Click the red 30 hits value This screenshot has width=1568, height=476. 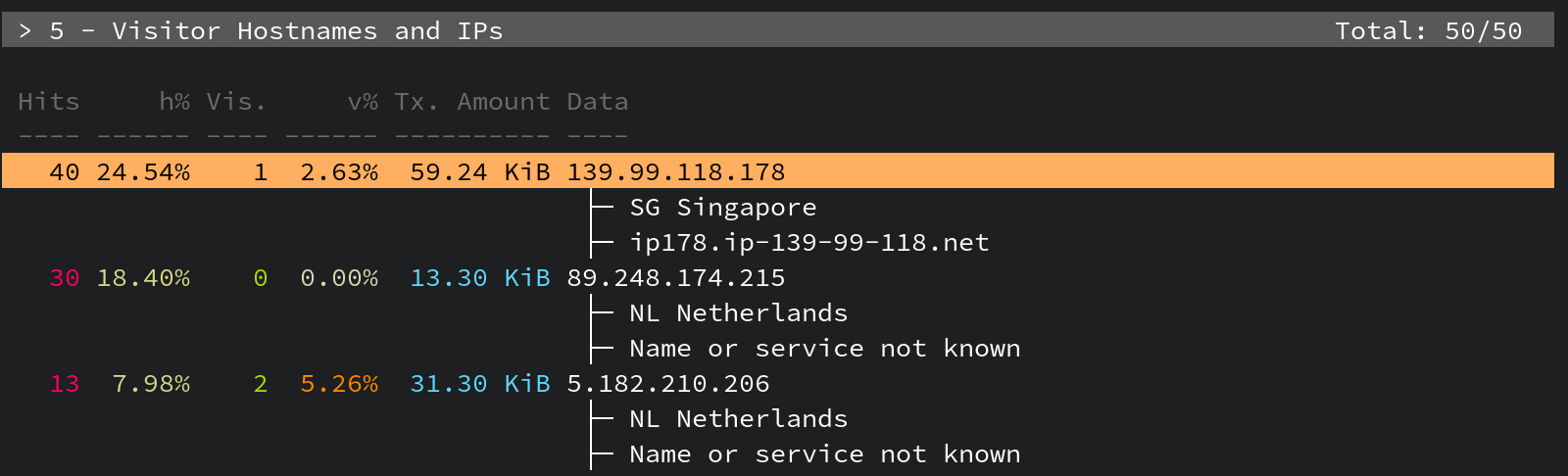pos(64,278)
